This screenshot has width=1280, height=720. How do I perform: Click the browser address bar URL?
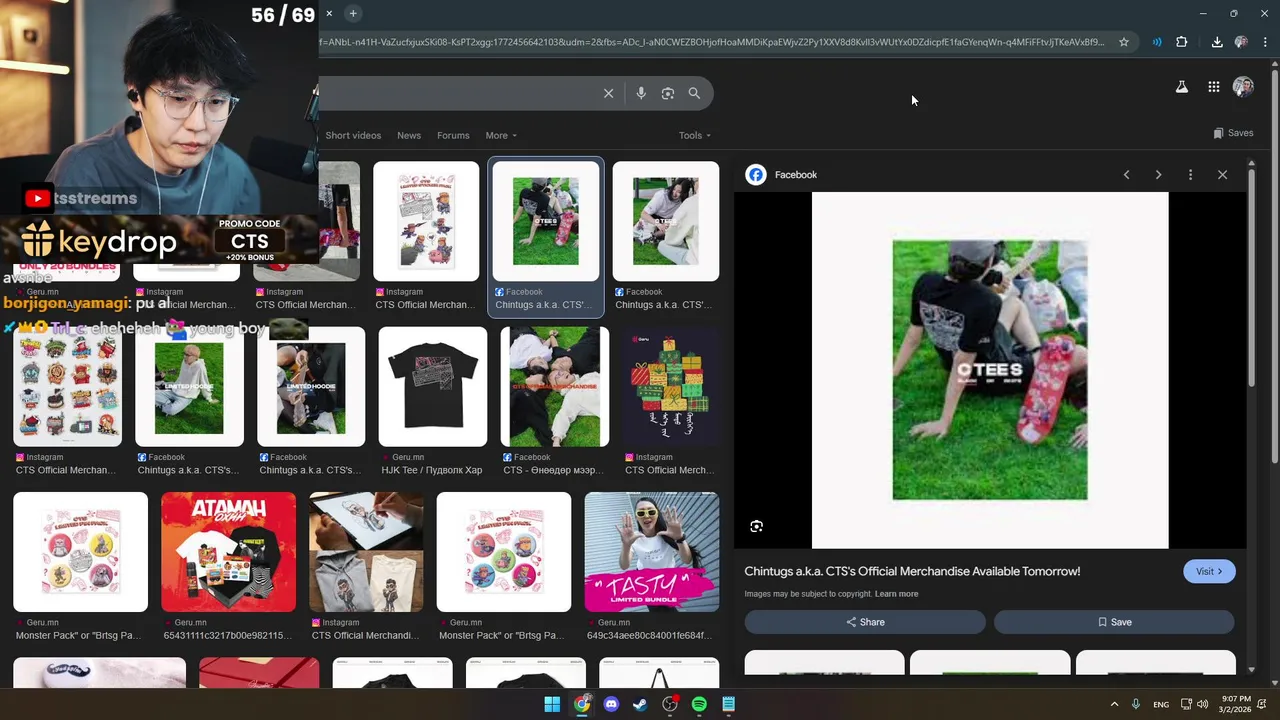click(712, 42)
